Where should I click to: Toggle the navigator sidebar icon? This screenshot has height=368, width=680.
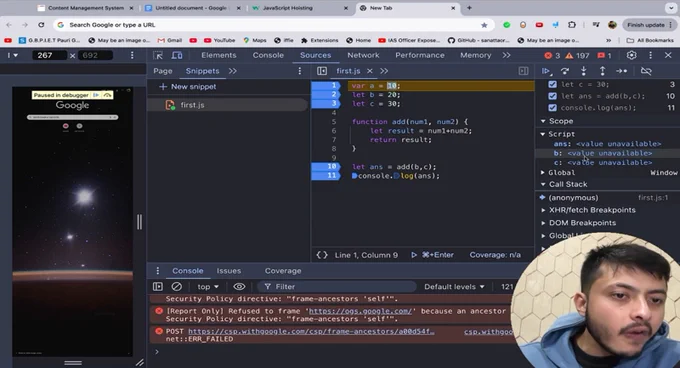322,71
